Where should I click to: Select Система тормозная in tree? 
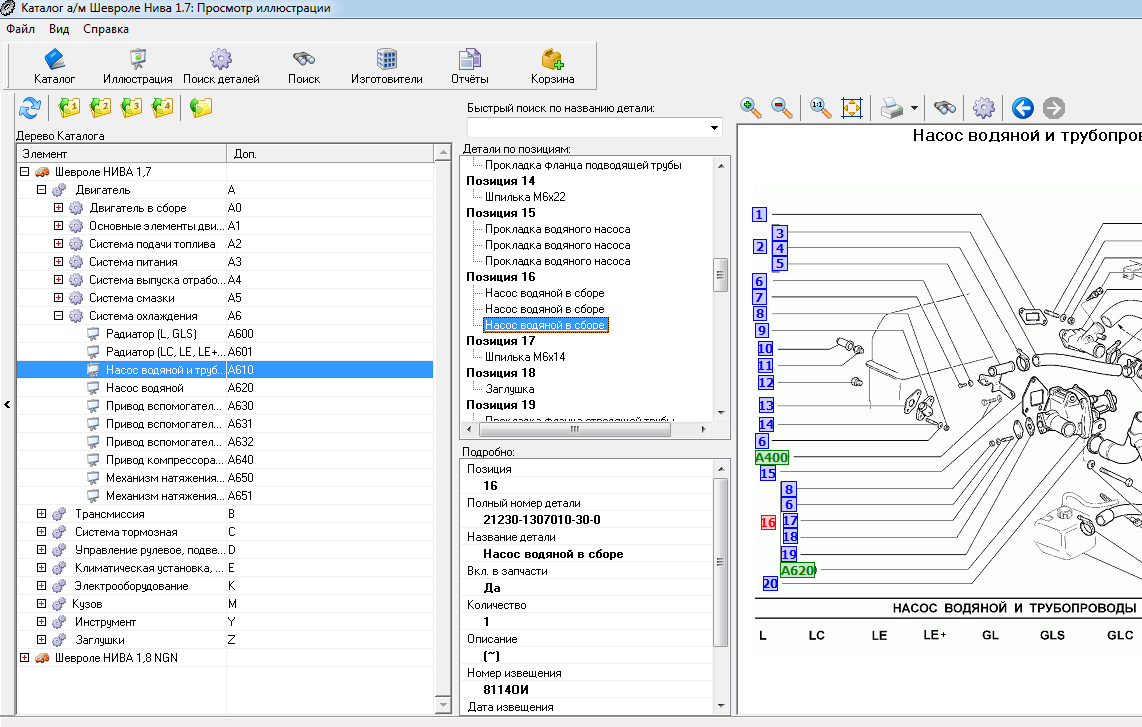pos(126,532)
